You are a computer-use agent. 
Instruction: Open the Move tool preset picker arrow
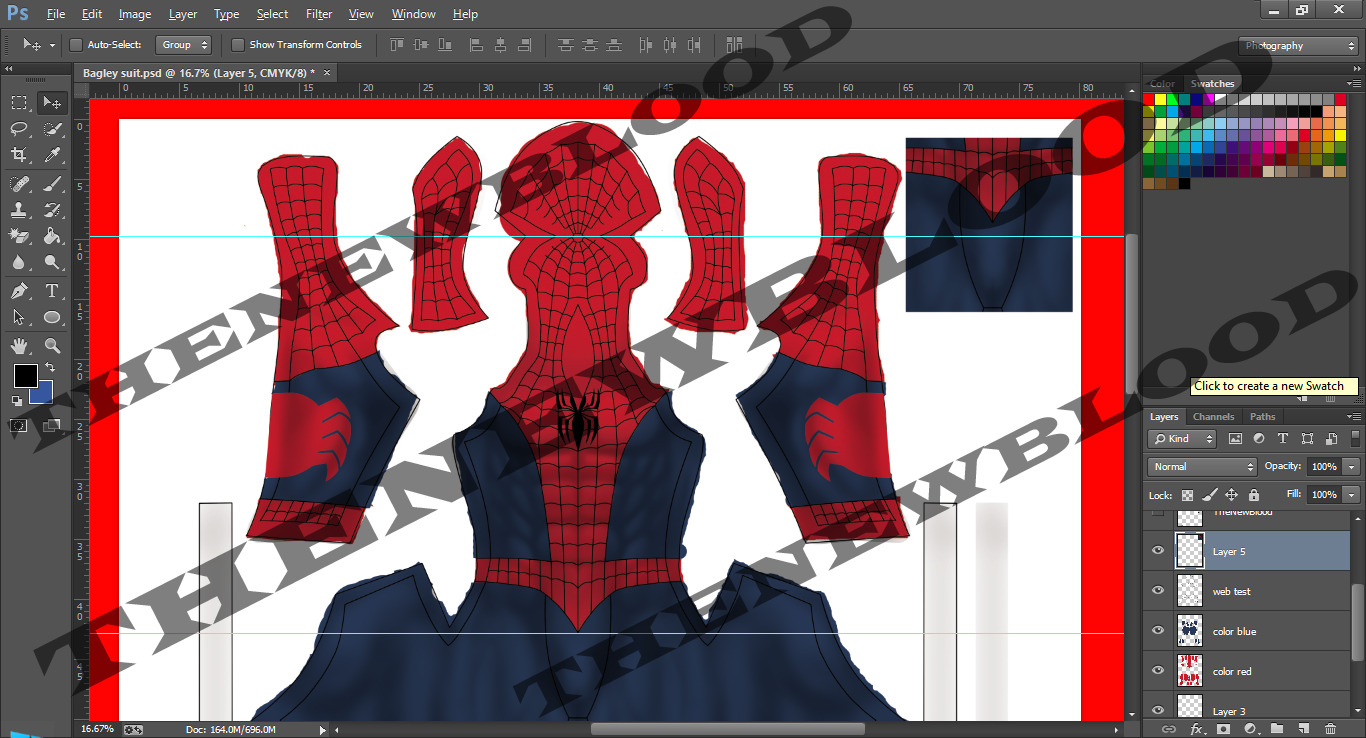pyautogui.click(x=52, y=45)
